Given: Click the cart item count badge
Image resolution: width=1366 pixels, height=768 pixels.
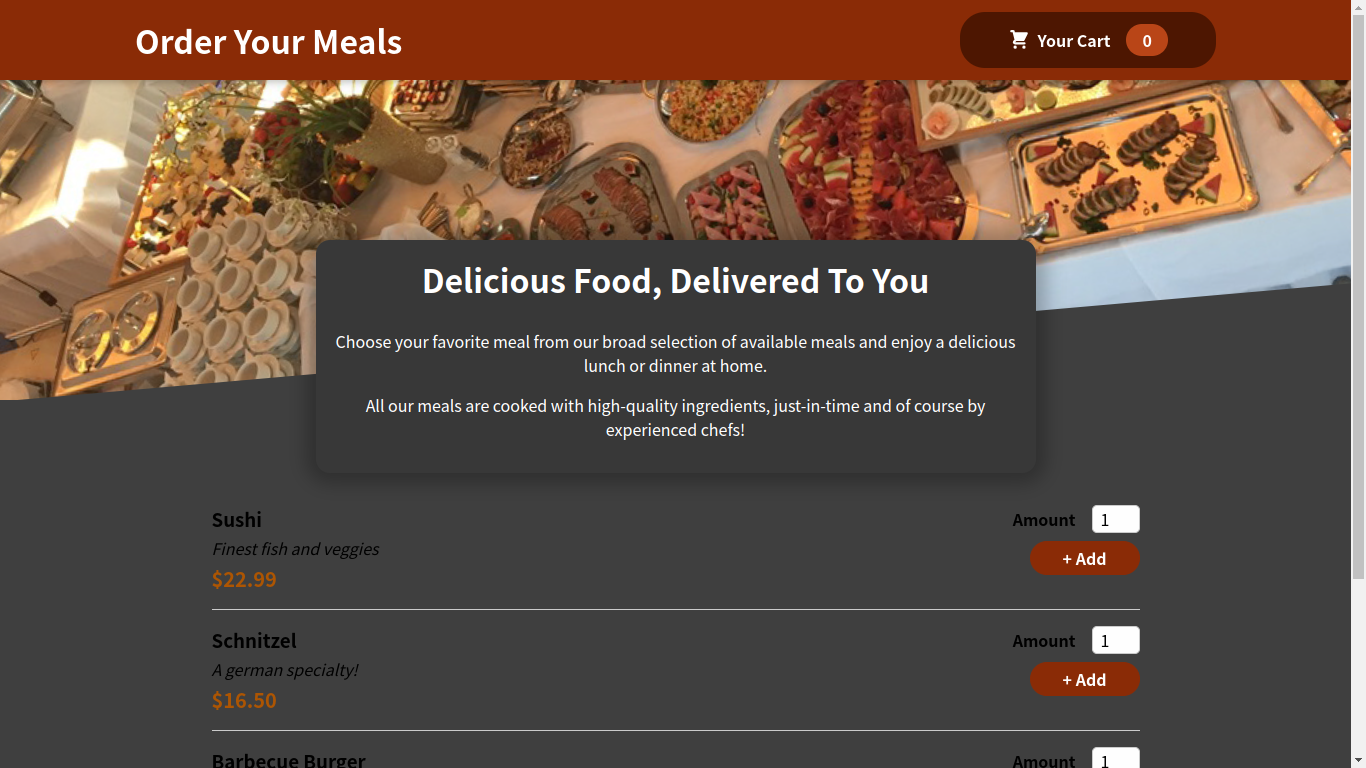Looking at the screenshot, I should [x=1147, y=40].
